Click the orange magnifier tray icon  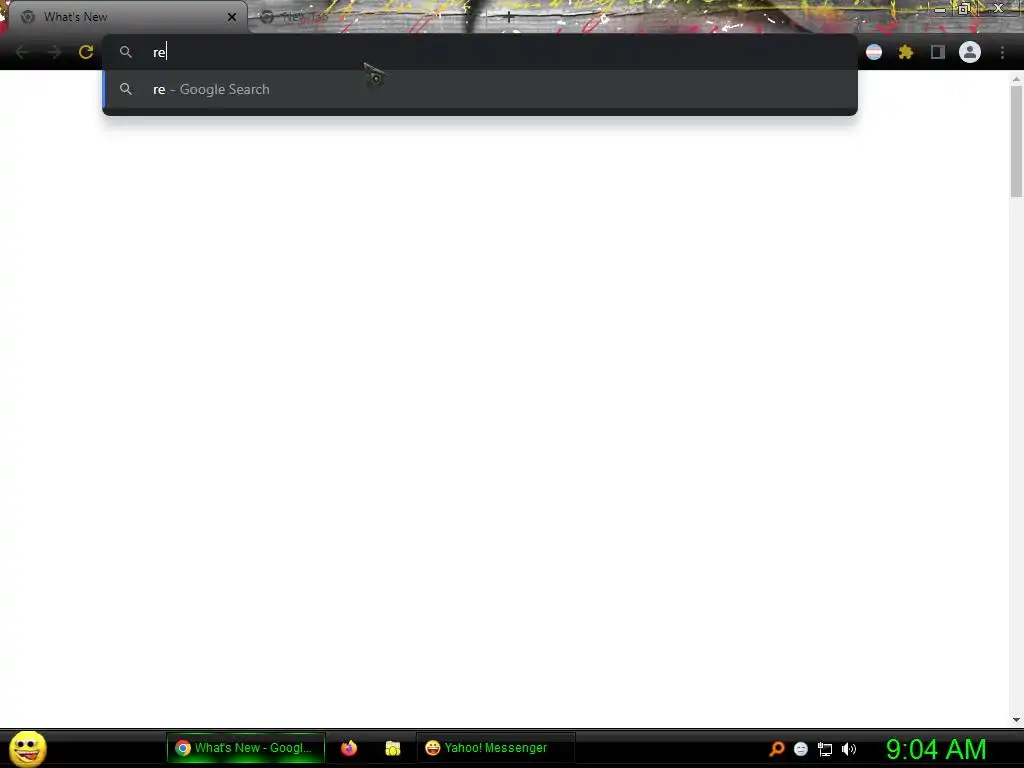click(x=776, y=748)
